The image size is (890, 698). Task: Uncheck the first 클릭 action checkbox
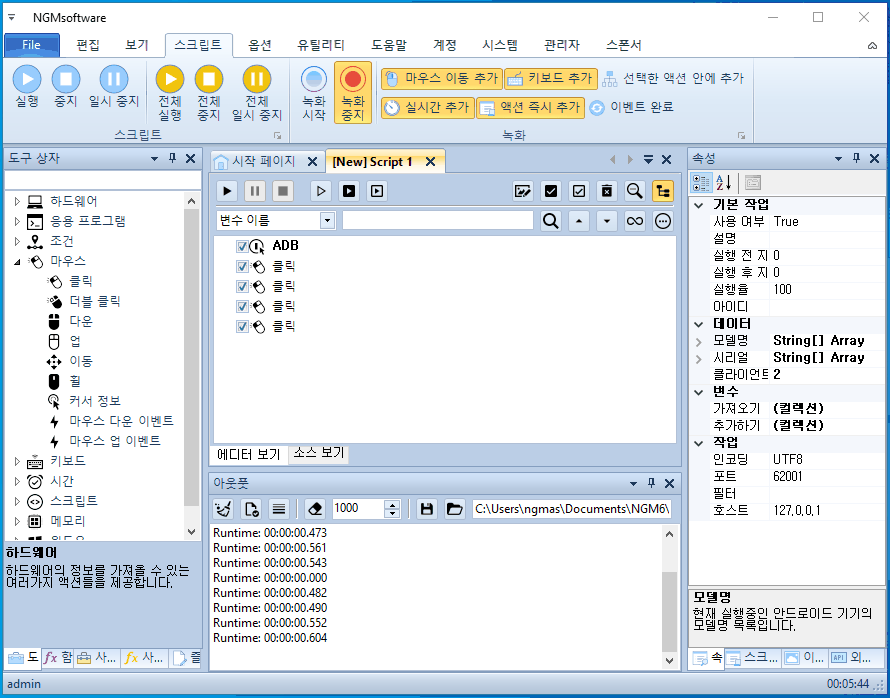[x=242, y=266]
